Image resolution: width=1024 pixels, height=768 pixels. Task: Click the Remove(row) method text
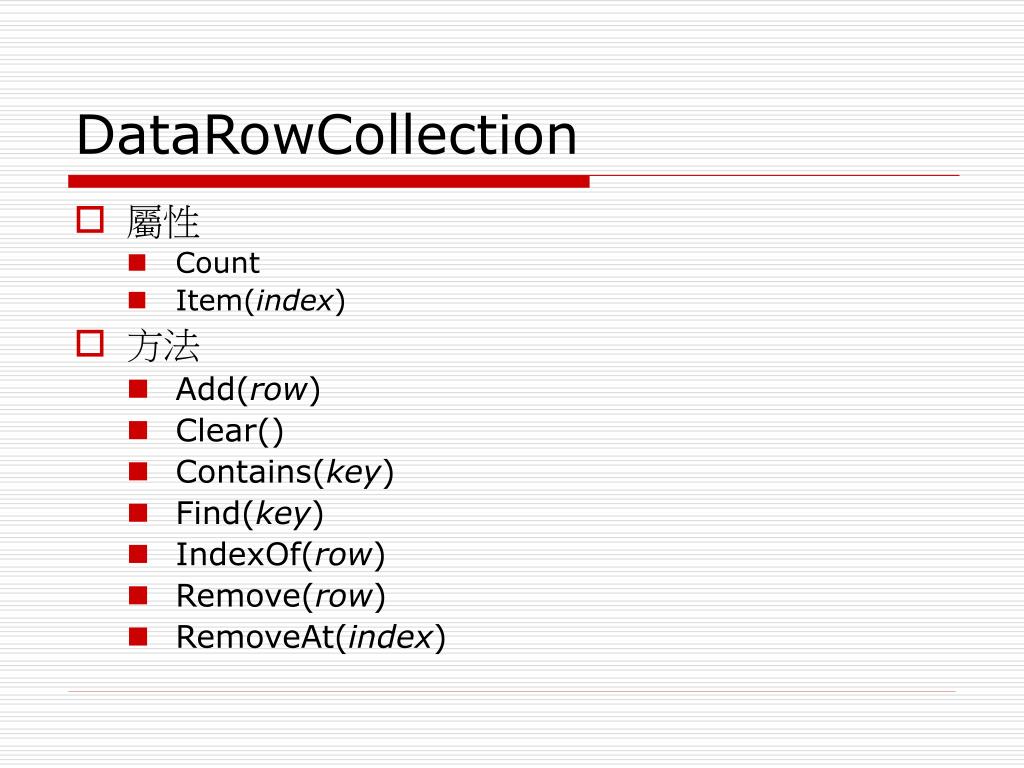click(x=281, y=596)
